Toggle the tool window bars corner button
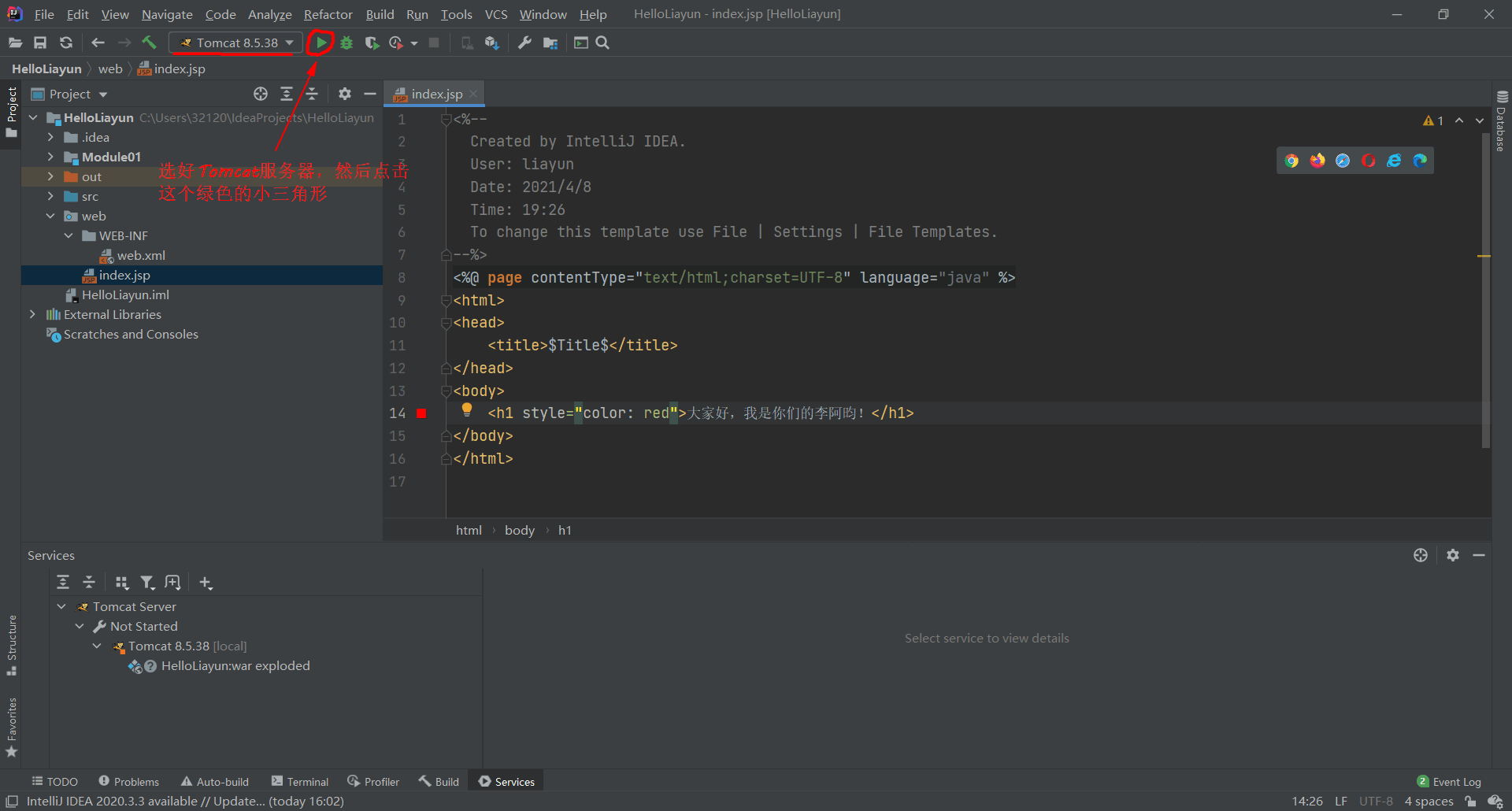Viewport: 1512px width, 811px height. pyautogui.click(x=12, y=802)
